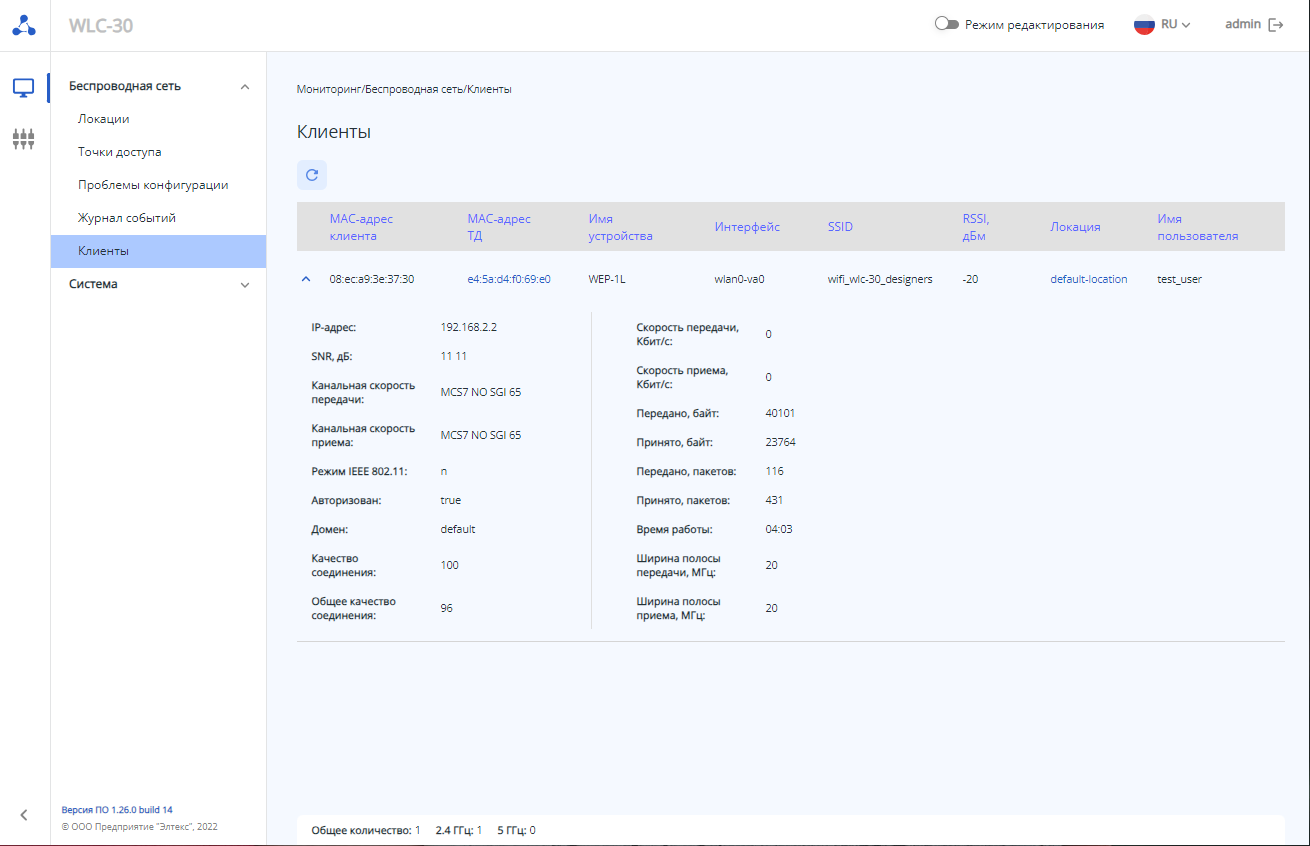Refresh the clients list
1310x846 pixels.
coord(312,175)
